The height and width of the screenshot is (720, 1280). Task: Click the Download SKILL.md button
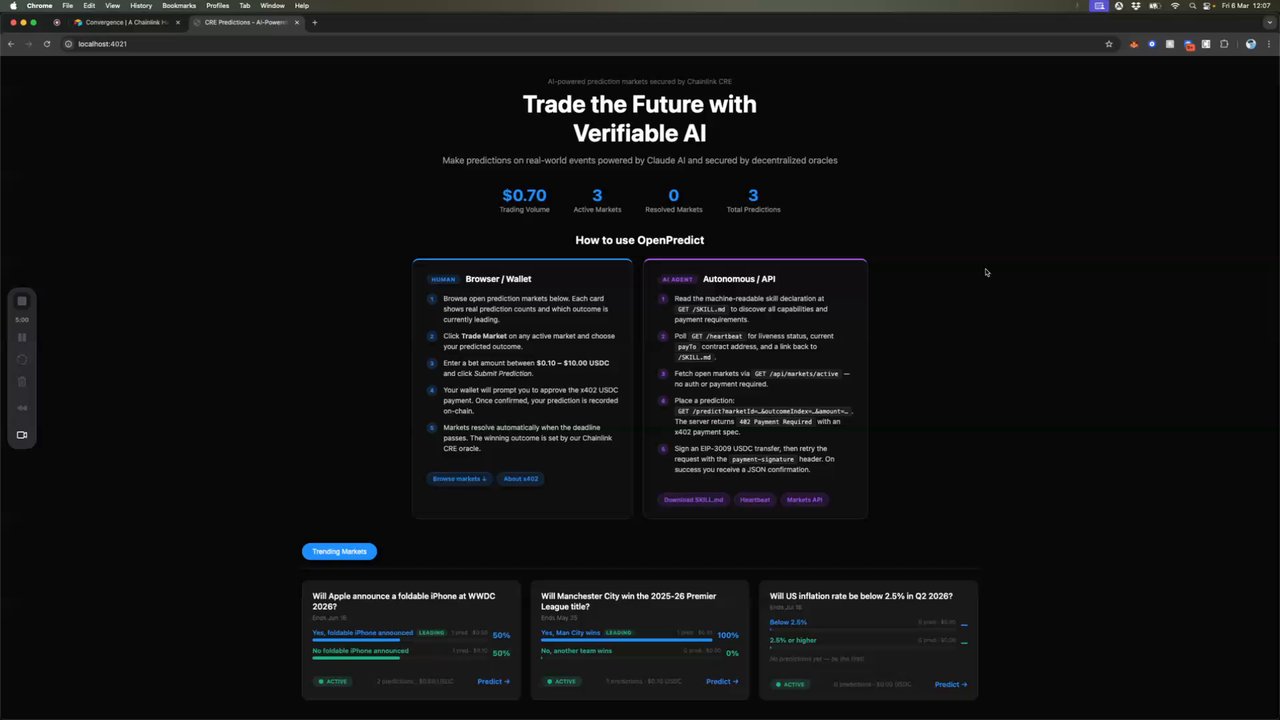coord(693,500)
